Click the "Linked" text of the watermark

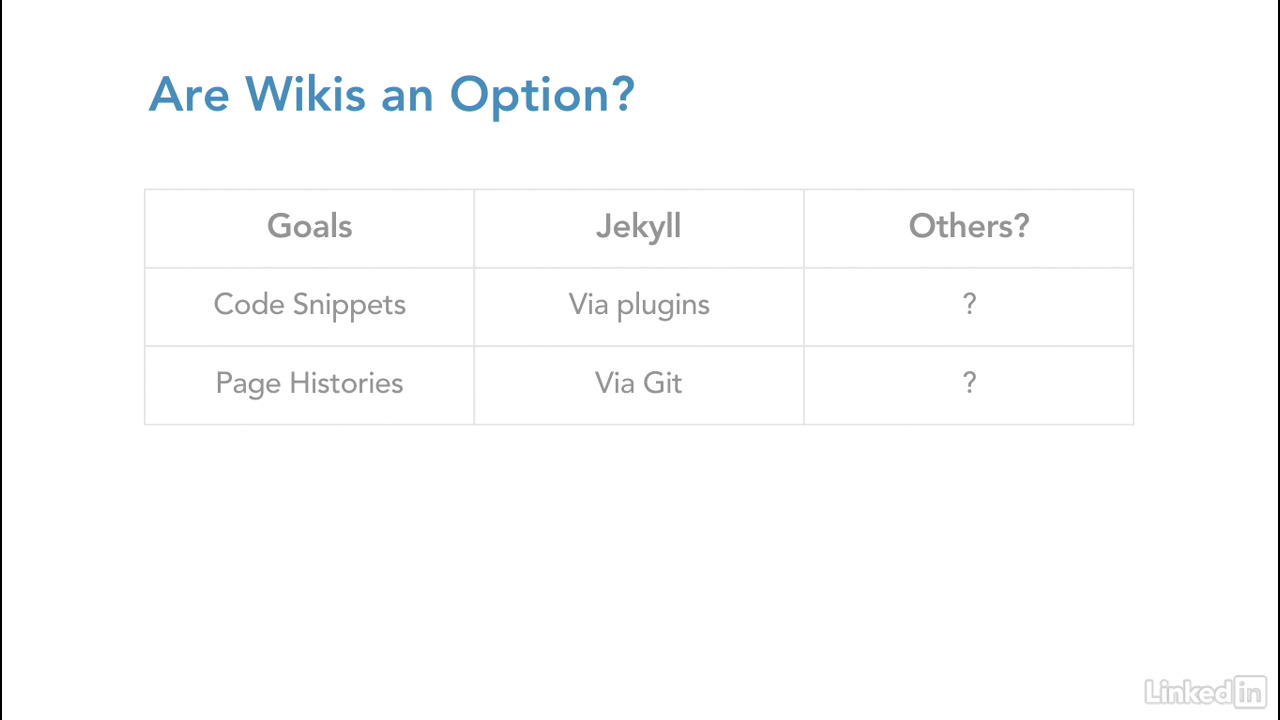(1189, 691)
